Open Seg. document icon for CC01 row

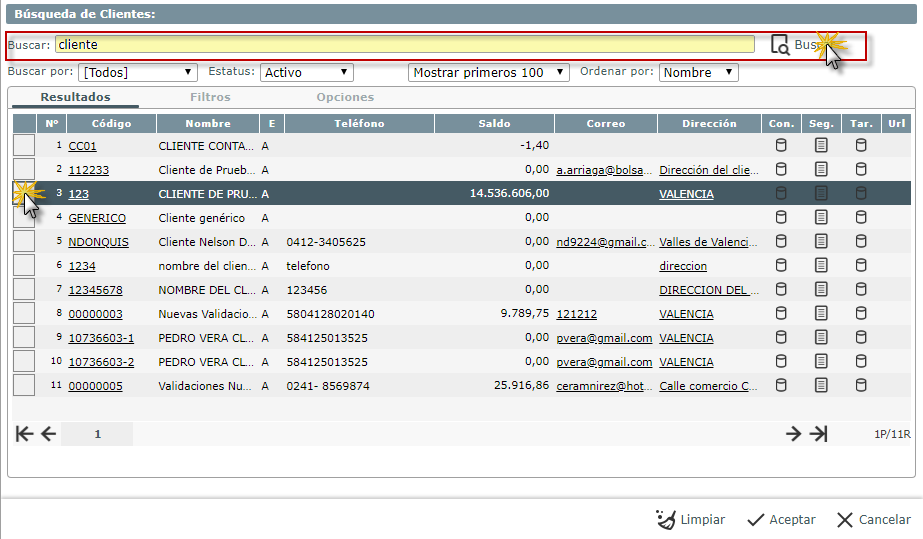(821, 145)
